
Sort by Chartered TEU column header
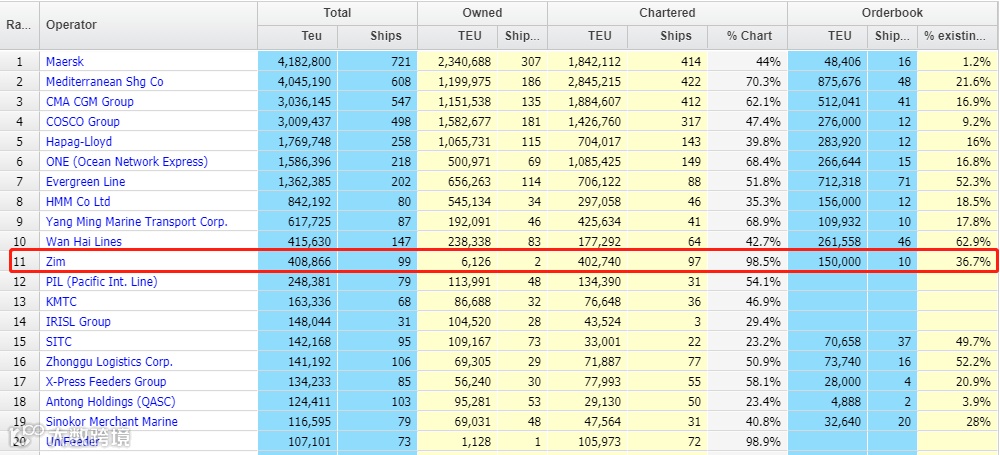coord(587,36)
